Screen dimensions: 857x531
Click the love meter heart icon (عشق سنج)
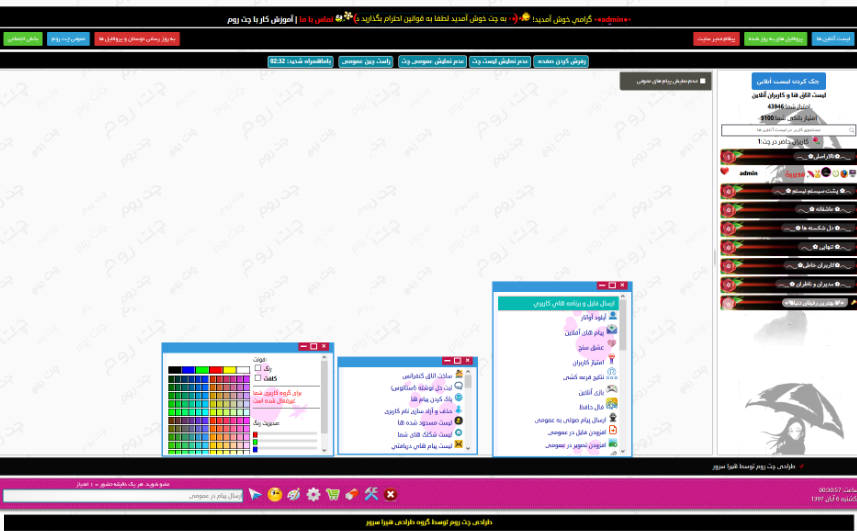pos(612,345)
